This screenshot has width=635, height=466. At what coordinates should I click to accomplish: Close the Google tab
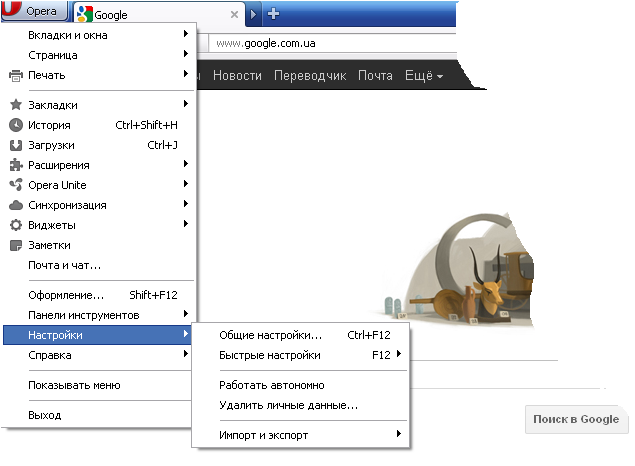[x=234, y=15]
